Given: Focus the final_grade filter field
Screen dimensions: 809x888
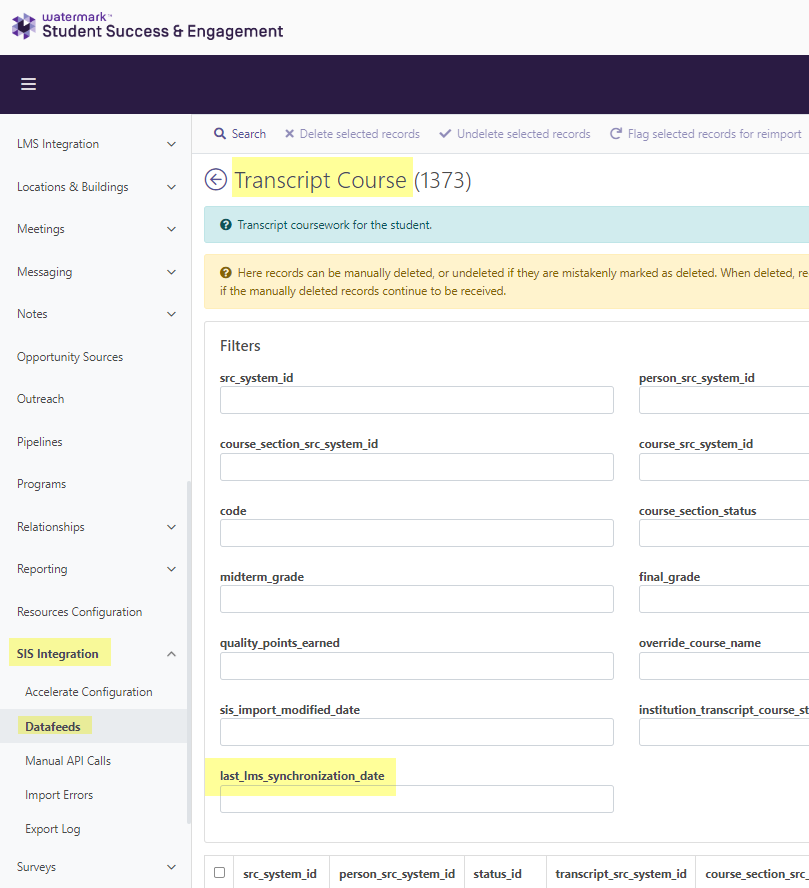Looking at the screenshot, I should (x=724, y=599).
